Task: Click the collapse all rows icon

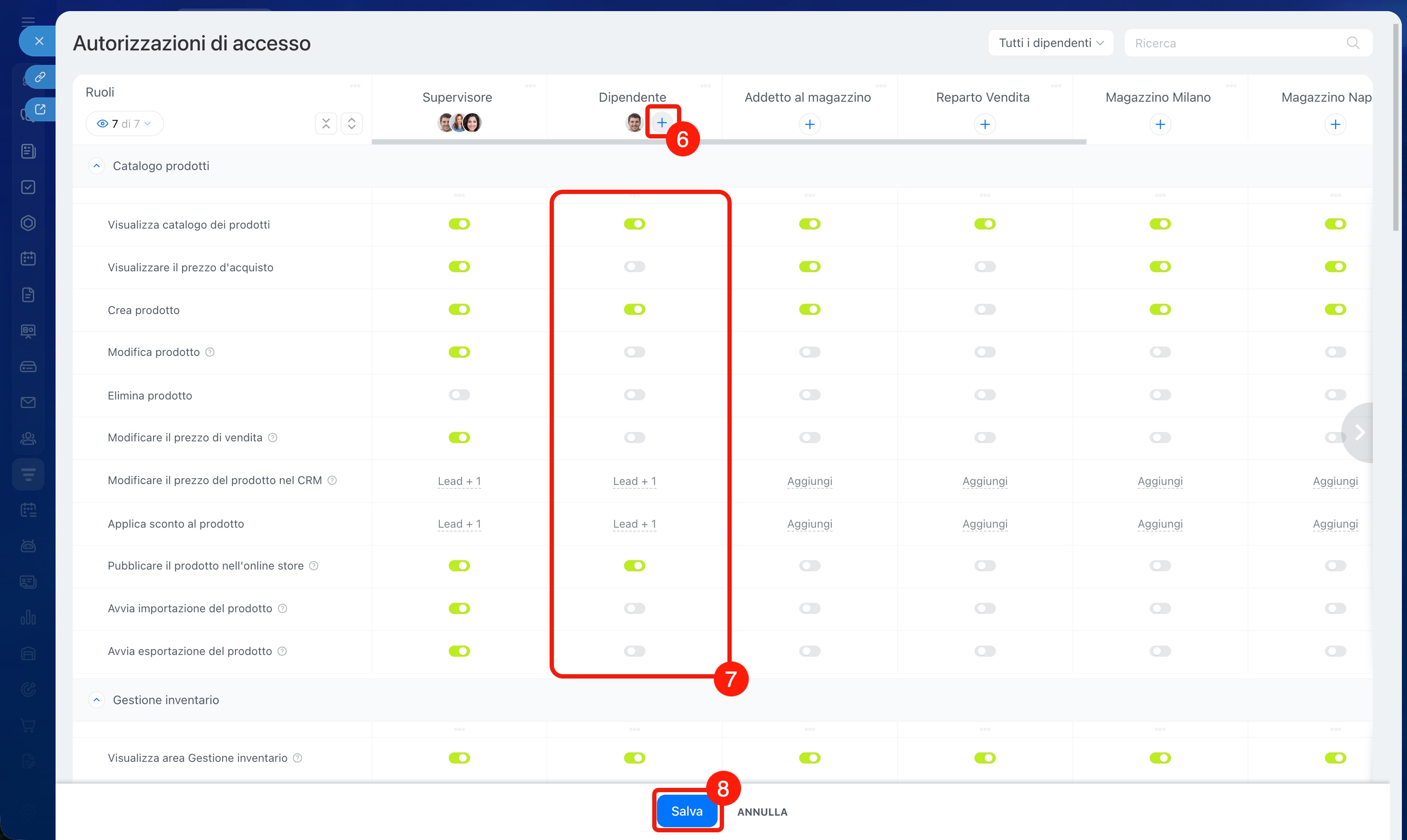Action: [326, 123]
